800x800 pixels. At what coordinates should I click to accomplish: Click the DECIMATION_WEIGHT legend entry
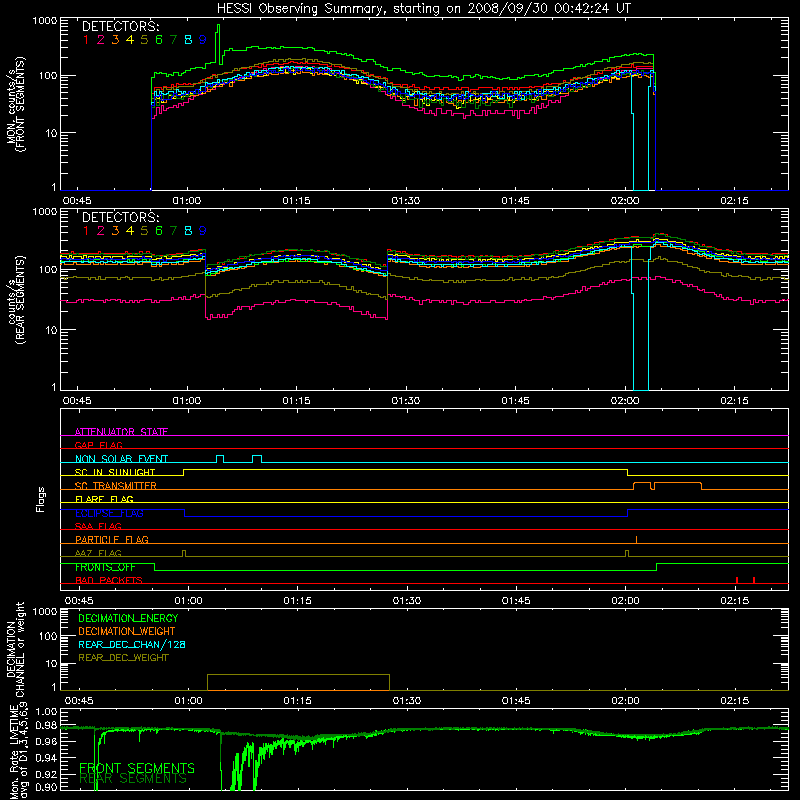[127, 631]
